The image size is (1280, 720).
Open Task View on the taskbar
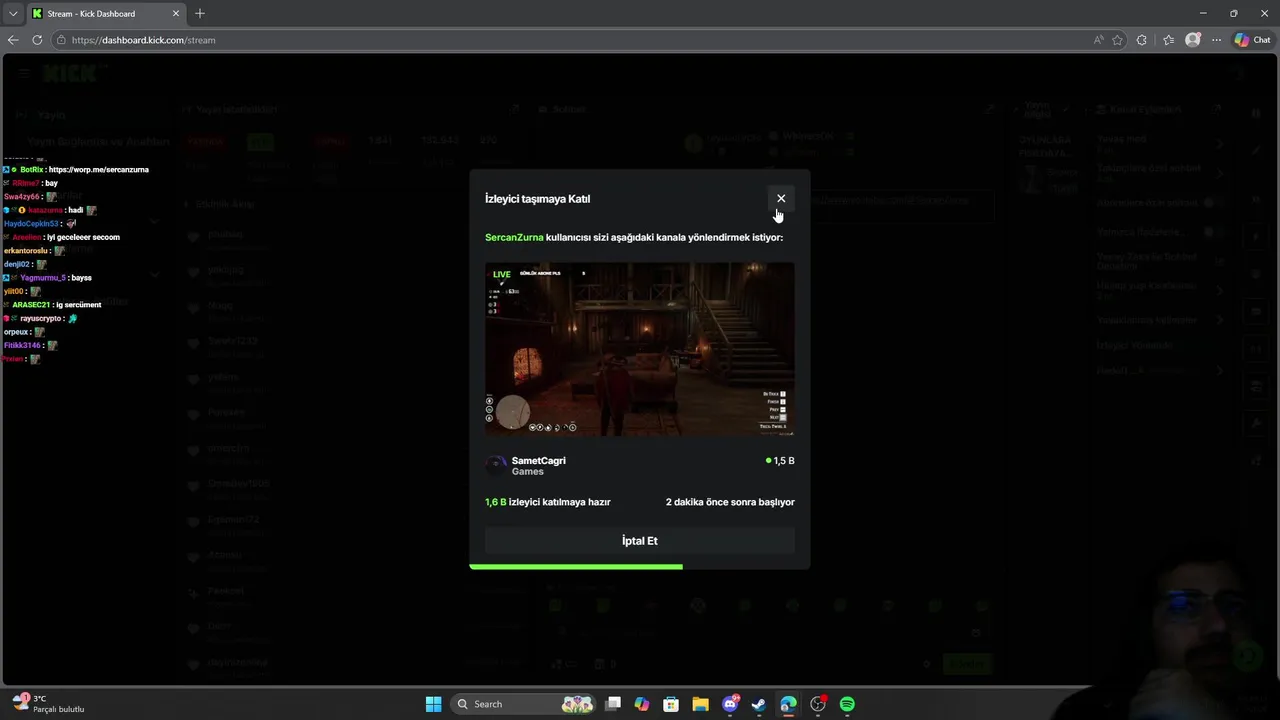613,704
